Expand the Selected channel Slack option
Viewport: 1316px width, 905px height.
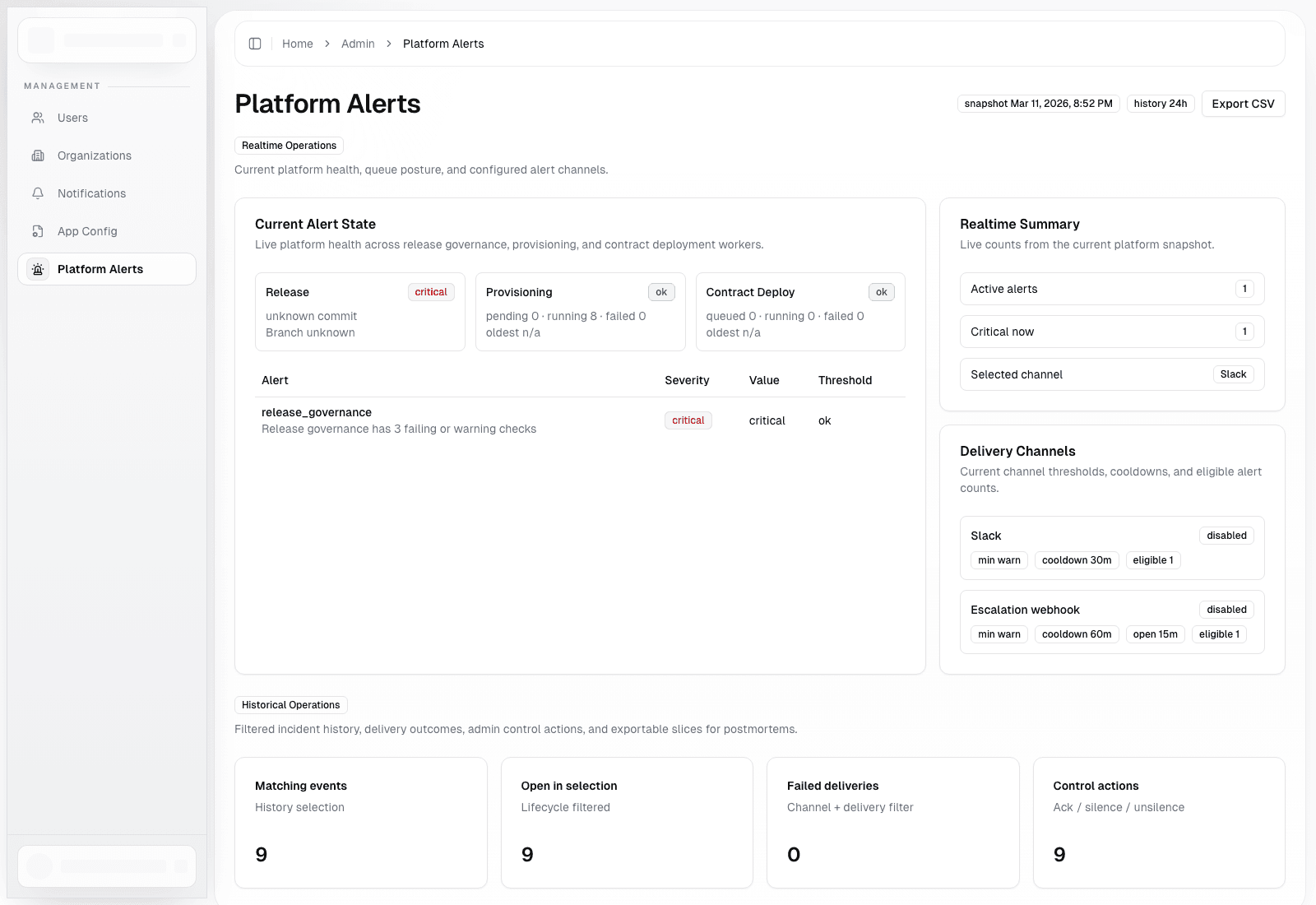pyautogui.click(x=1233, y=374)
